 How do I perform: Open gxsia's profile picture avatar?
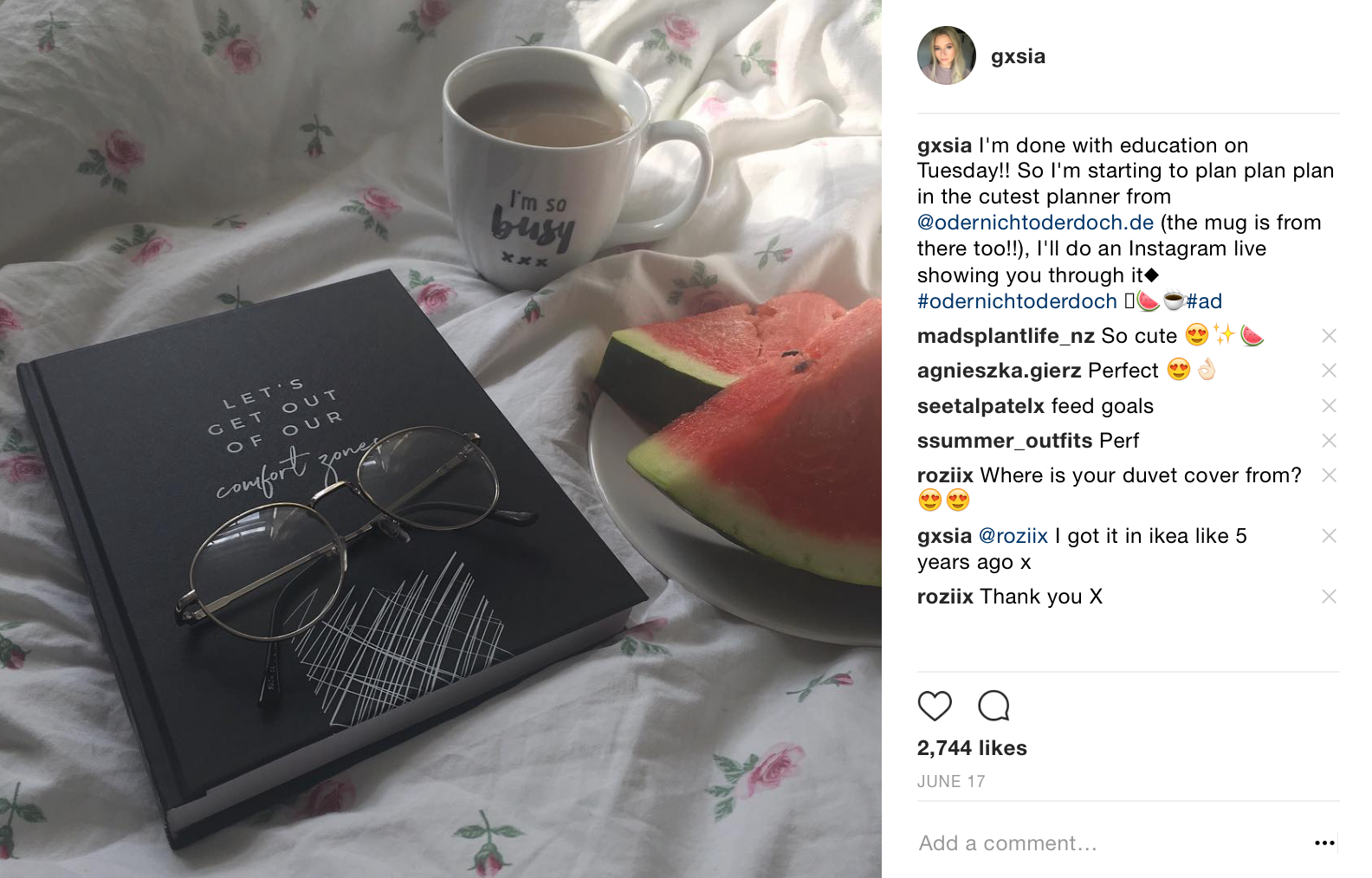pos(947,55)
